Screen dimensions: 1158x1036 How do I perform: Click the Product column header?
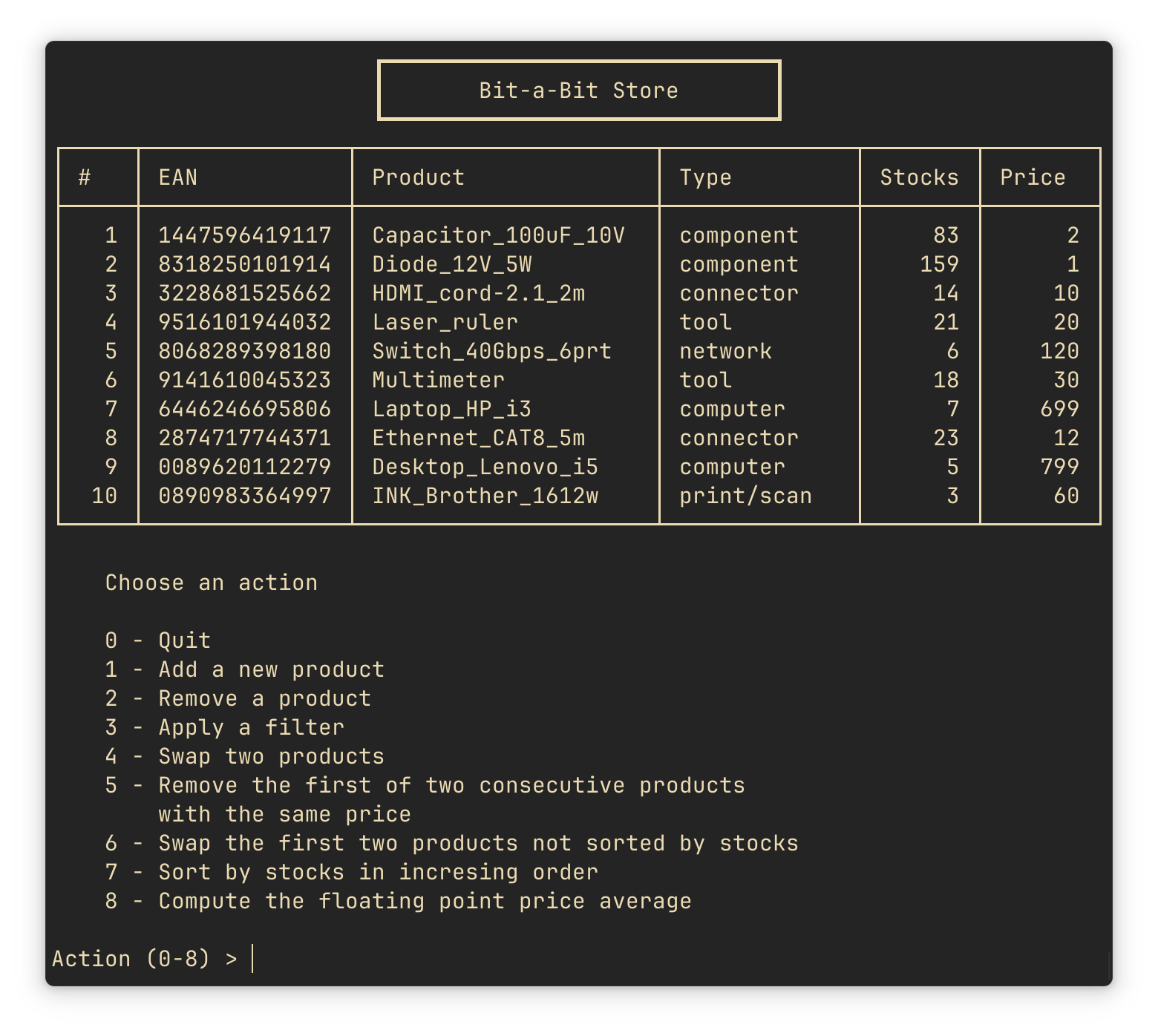(x=418, y=177)
